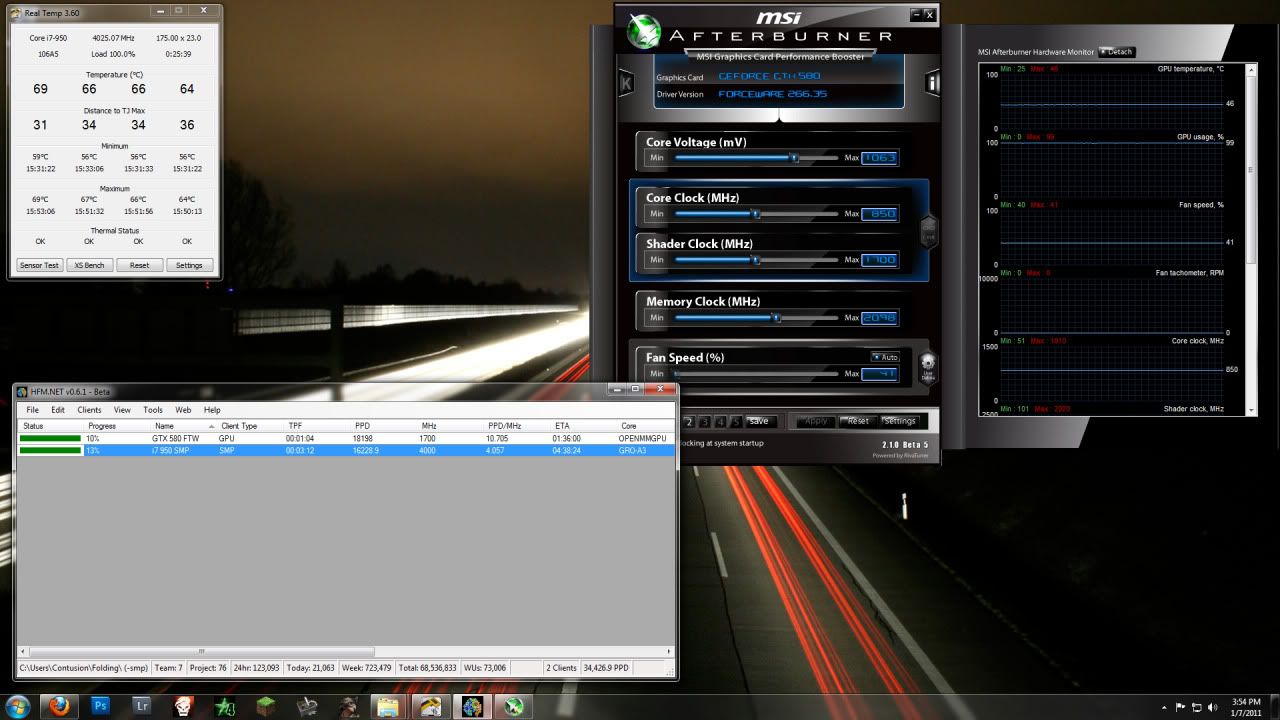Image resolution: width=1280 pixels, height=720 pixels.
Task: Open the green star icon in taskbar
Action: [x=225, y=707]
